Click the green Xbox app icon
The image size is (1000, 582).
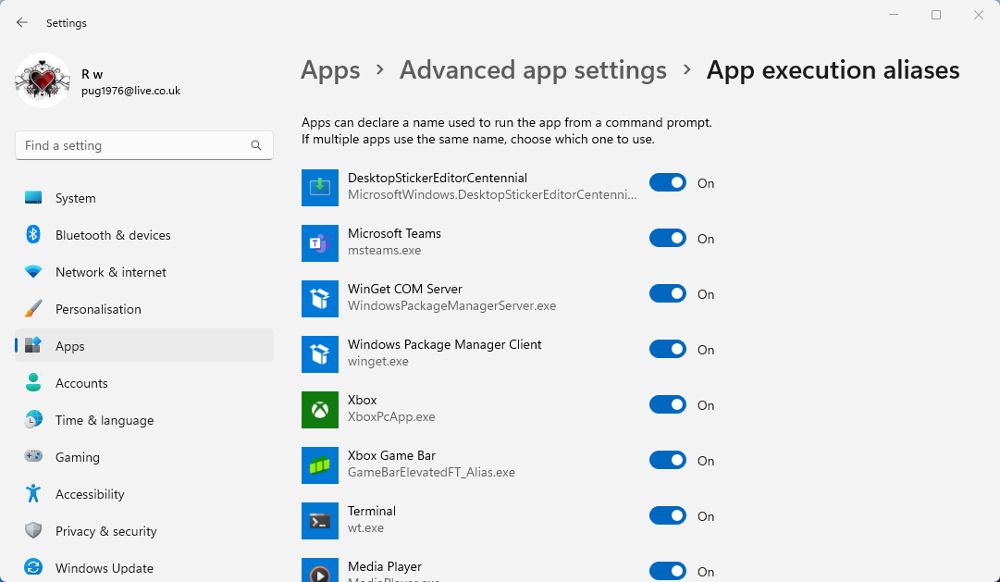(x=320, y=408)
